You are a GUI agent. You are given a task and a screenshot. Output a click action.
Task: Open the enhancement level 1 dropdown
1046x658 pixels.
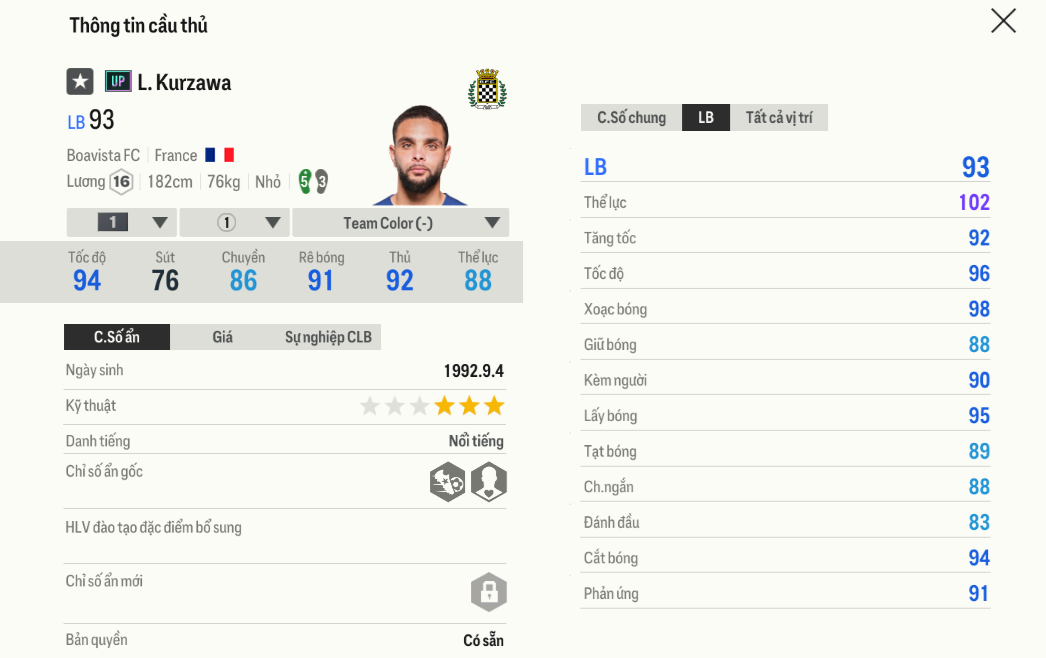121,222
